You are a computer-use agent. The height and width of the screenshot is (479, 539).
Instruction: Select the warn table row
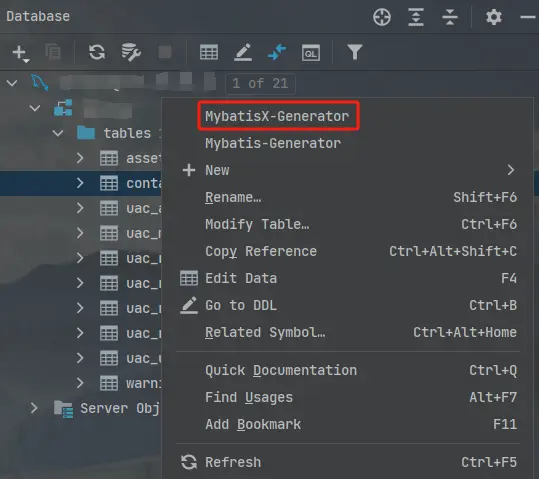[x=80, y=383]
